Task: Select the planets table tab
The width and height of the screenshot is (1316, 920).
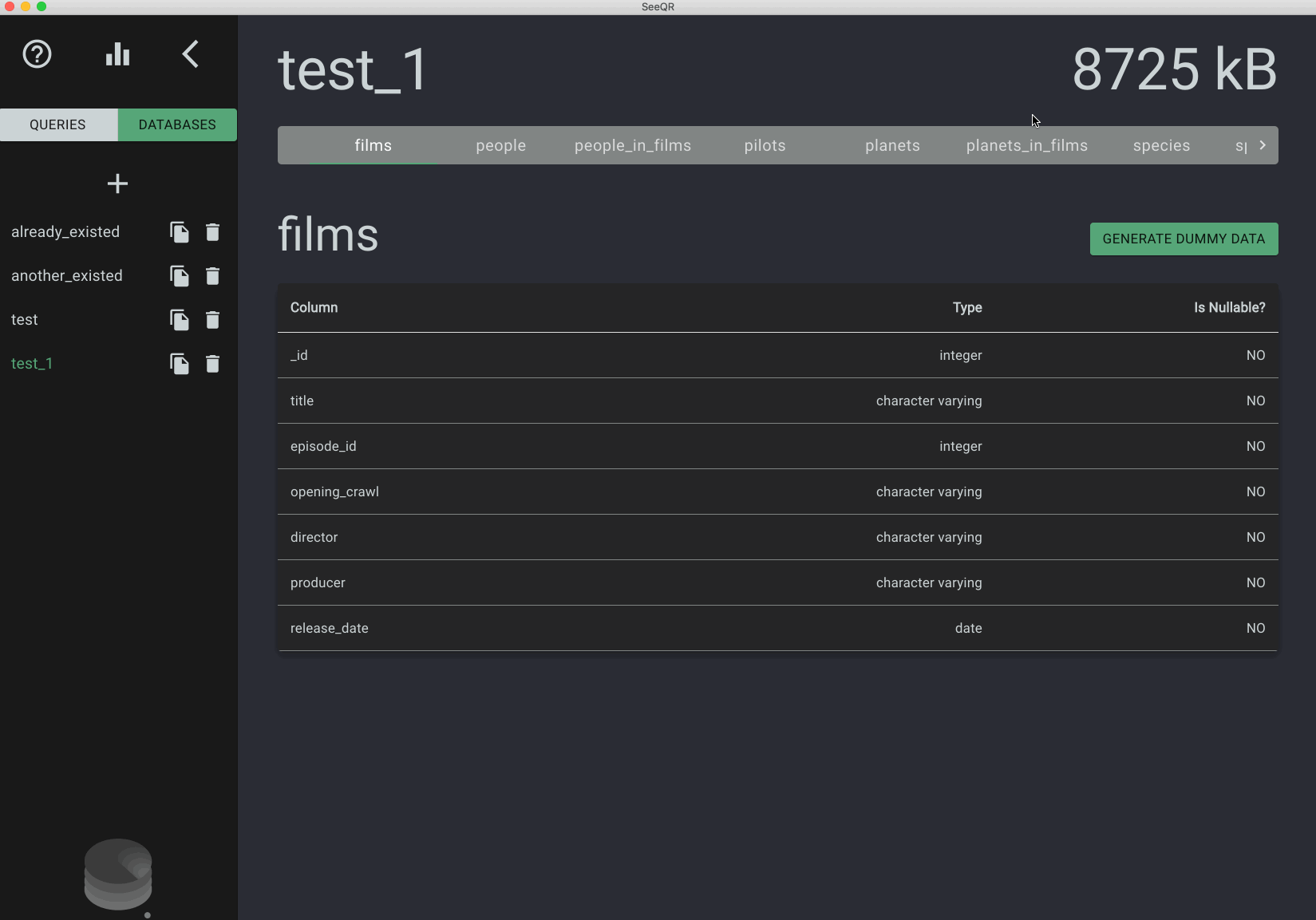Action: 892,145
